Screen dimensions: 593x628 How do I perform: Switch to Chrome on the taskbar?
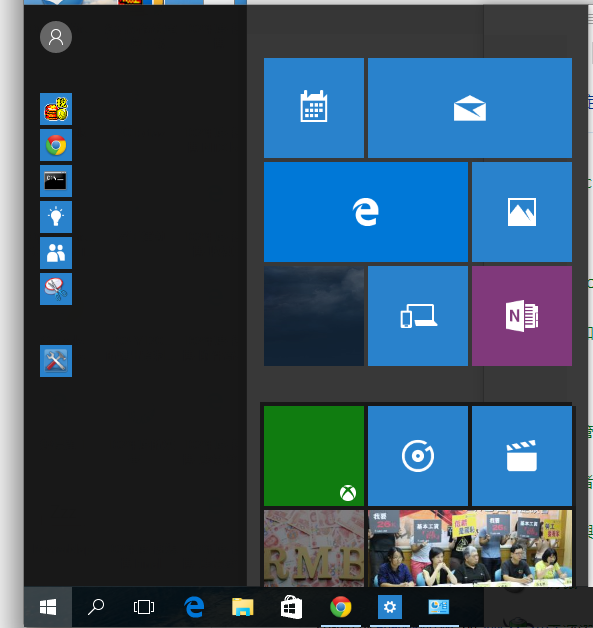click(x=341, y=607)
